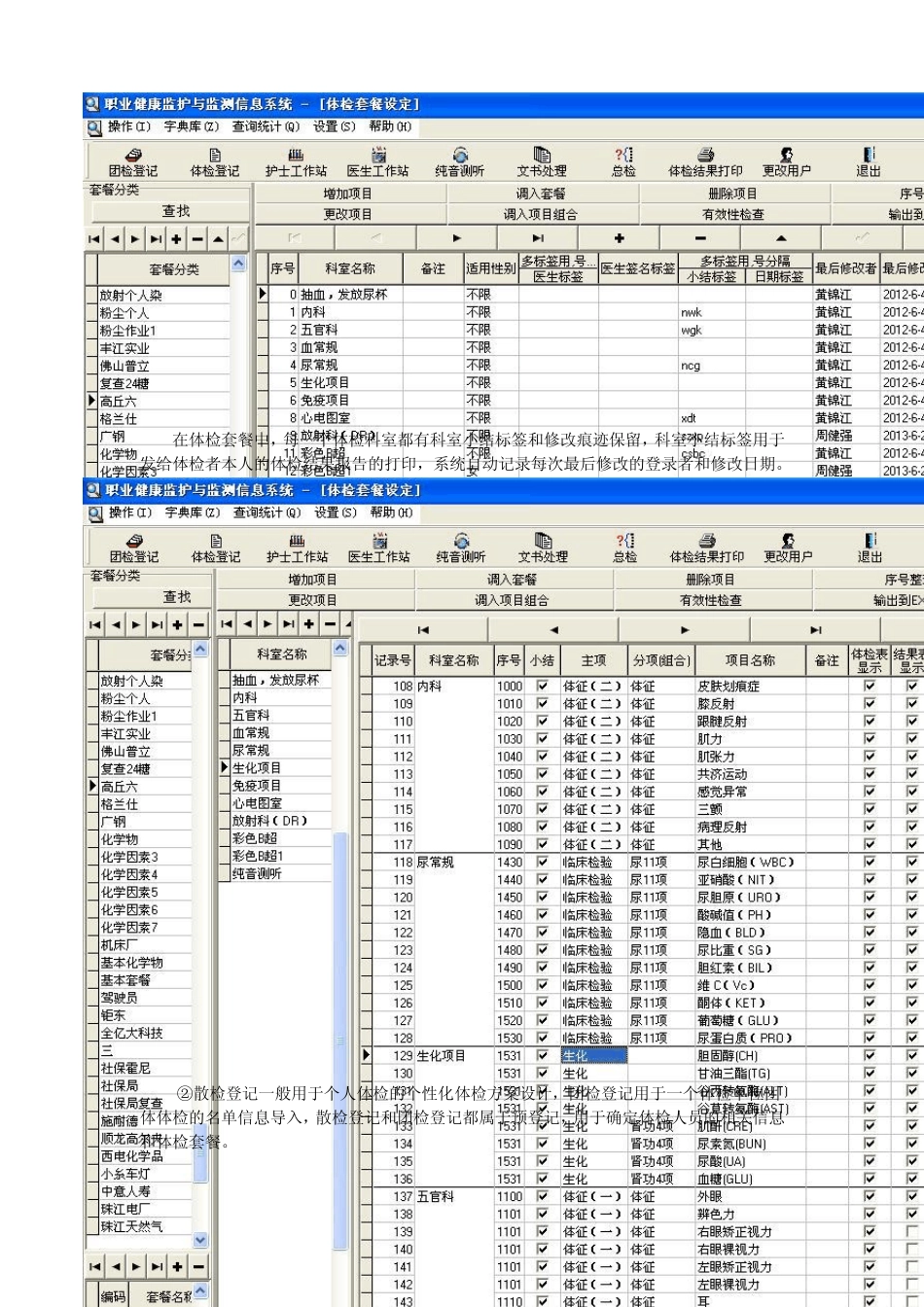Open 纯音测听 in the upper window toolbar
This screenshot has height=1307, width=924.
click(x=460, y=161)
